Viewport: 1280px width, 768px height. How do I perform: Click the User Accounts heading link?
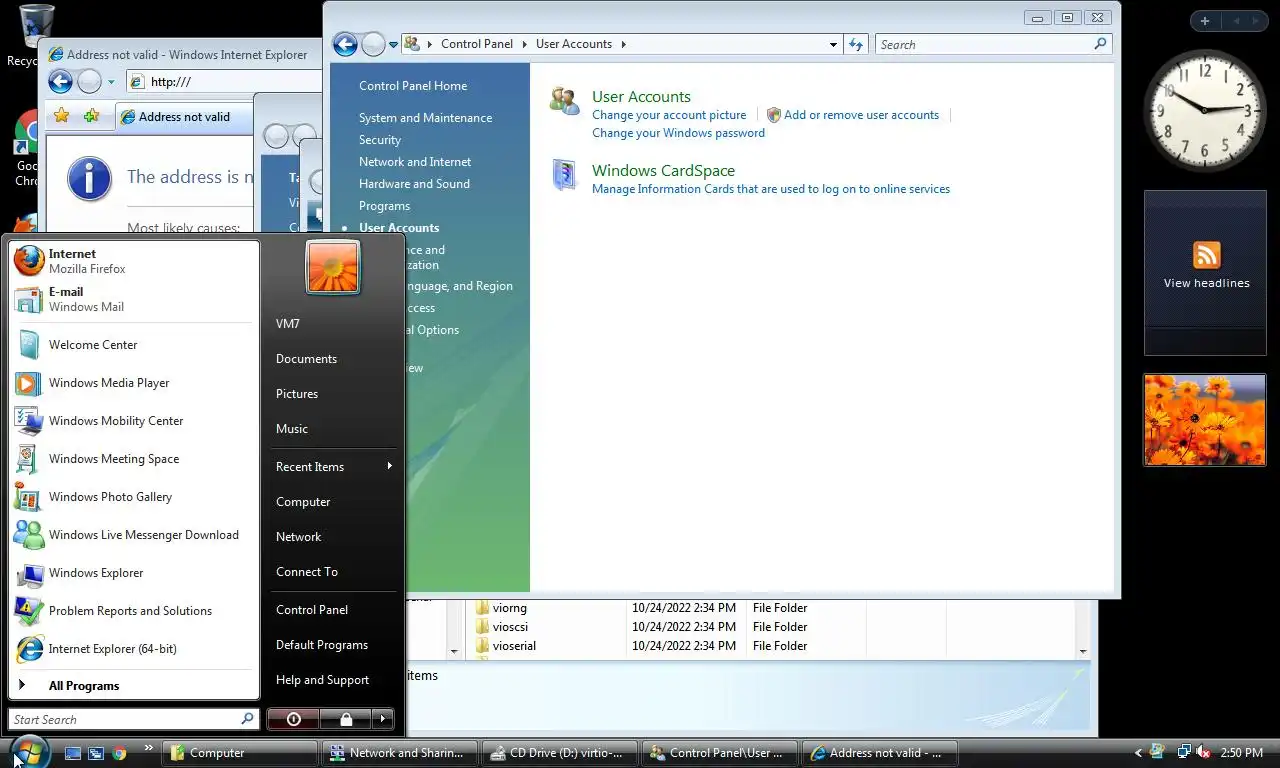pos(641,97)
